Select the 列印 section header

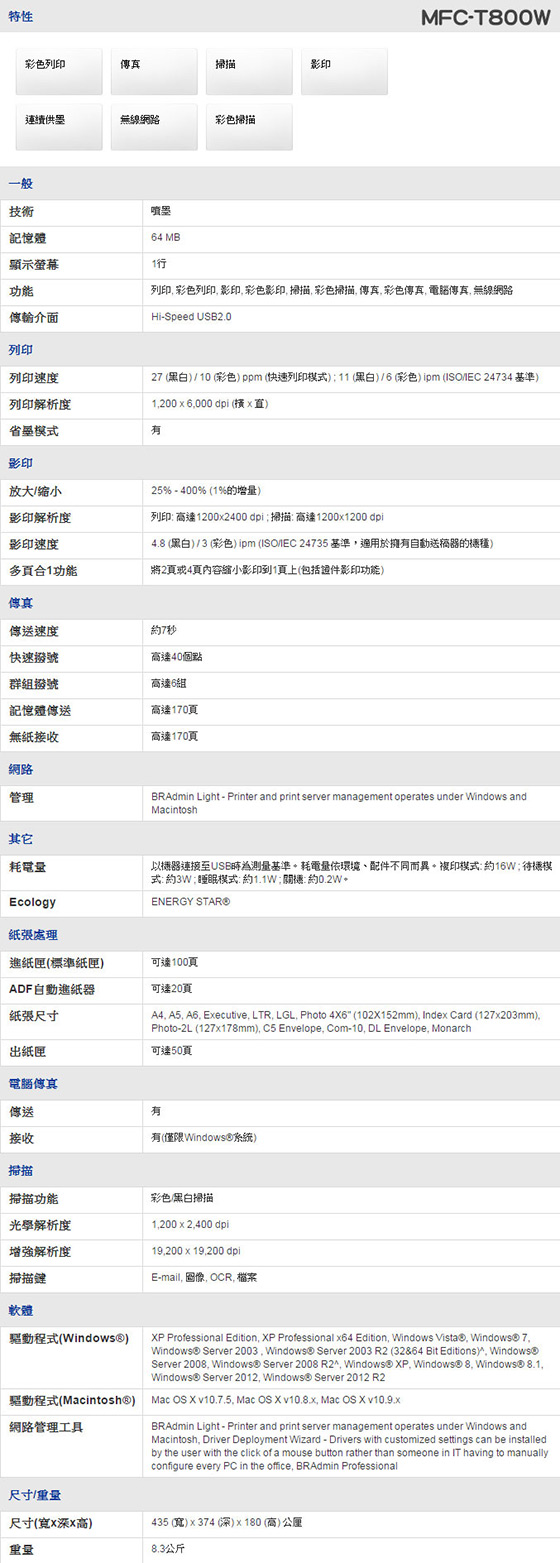[x=20, y=350]
